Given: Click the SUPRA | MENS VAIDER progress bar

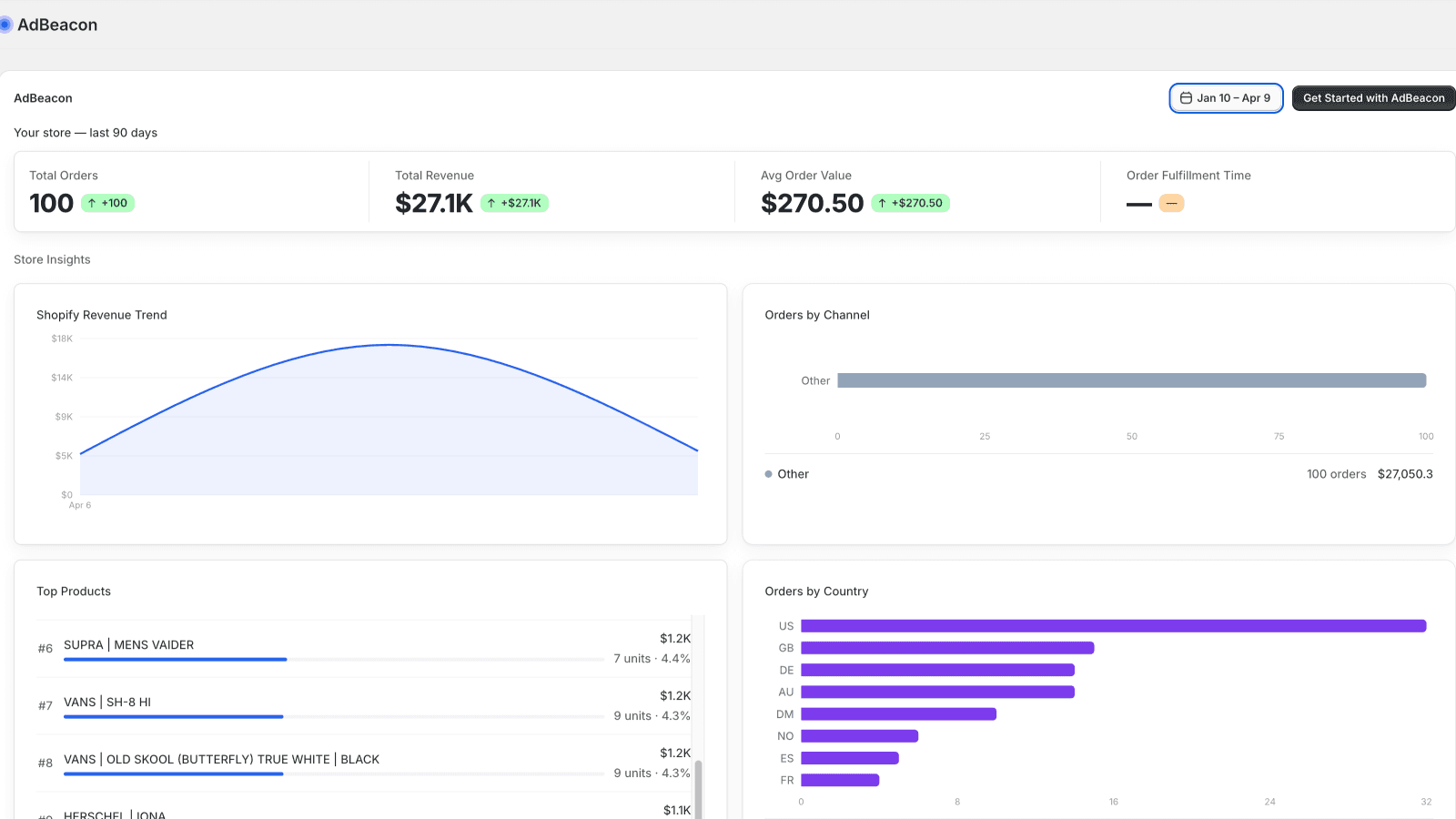Looking at the screenshot, I should 334,660.
